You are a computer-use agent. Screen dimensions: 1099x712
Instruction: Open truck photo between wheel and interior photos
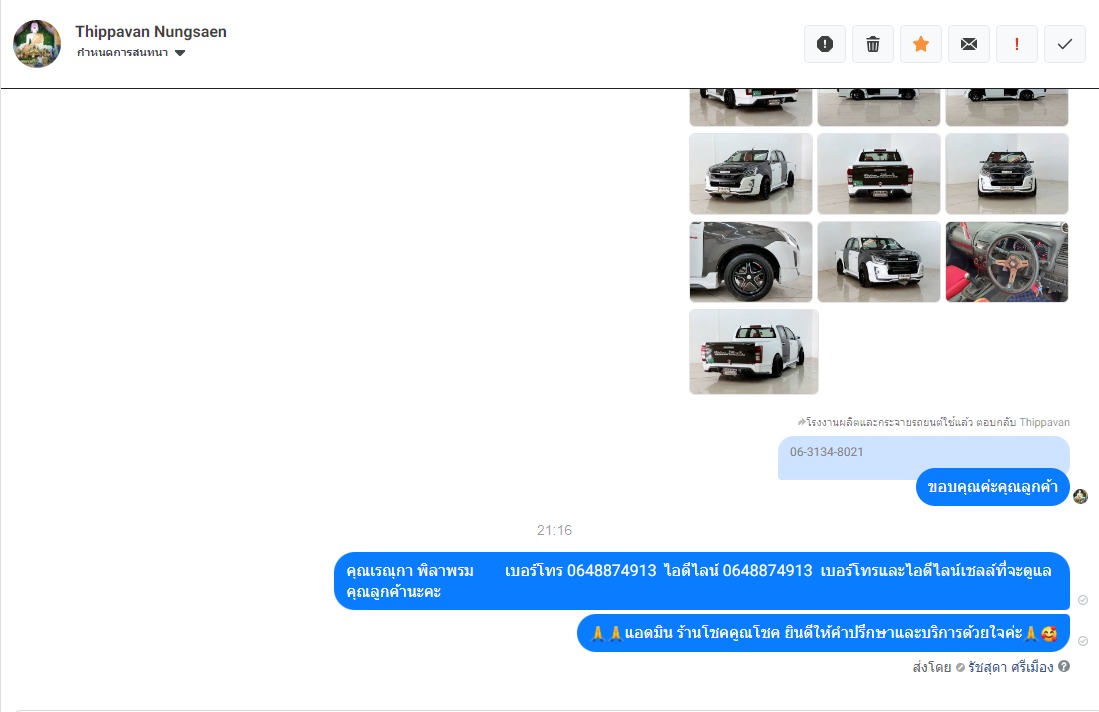coord(879,262)
